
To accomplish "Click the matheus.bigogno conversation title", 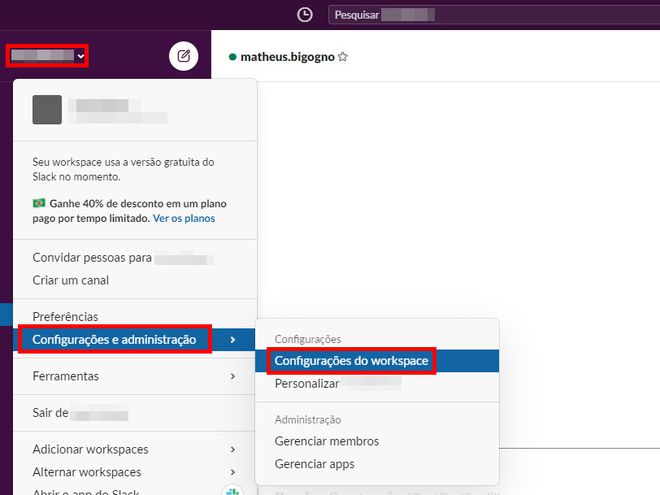I will 287,57.
